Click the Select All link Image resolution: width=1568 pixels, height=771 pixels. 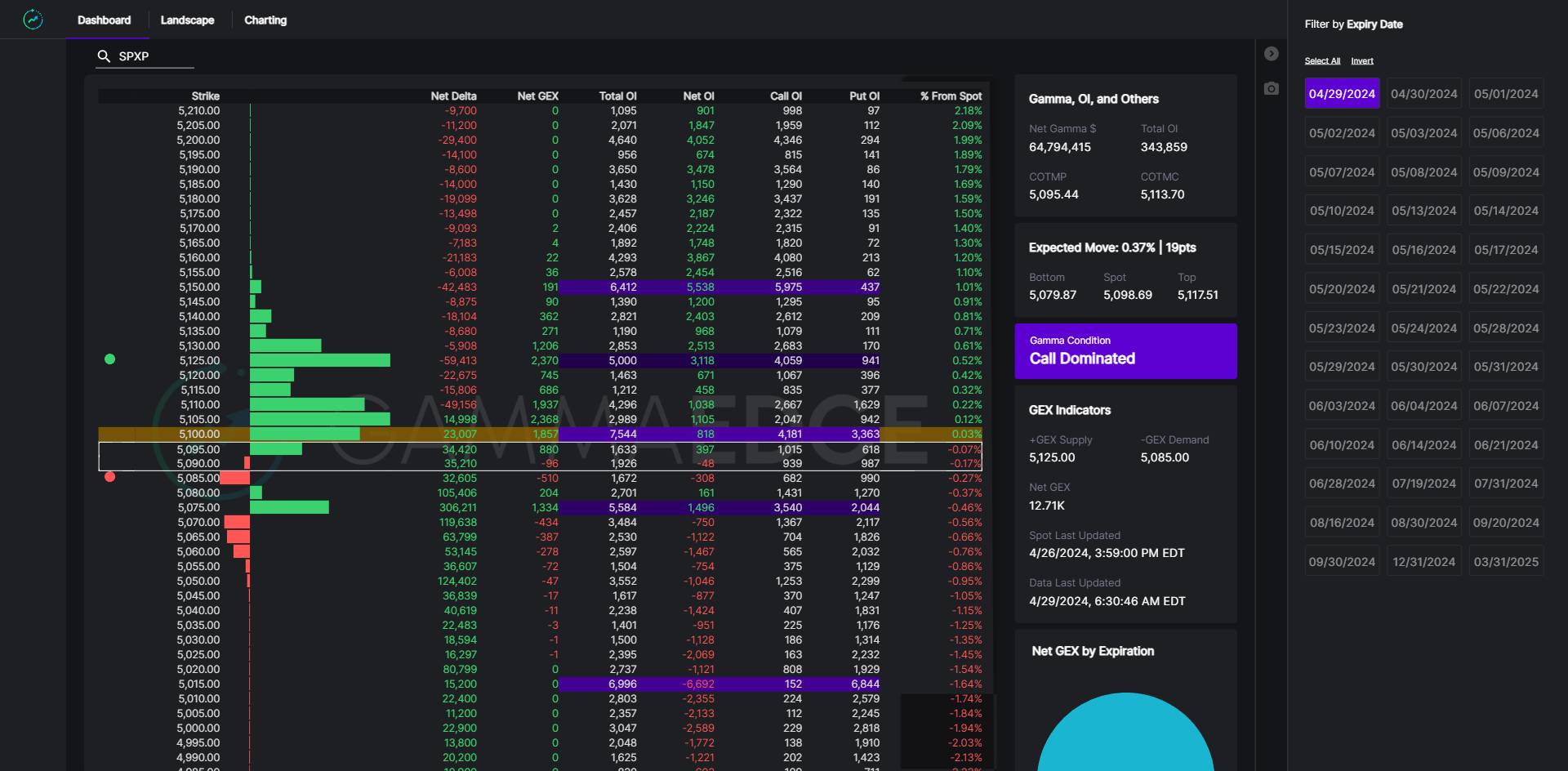(x=1322, y=61)
